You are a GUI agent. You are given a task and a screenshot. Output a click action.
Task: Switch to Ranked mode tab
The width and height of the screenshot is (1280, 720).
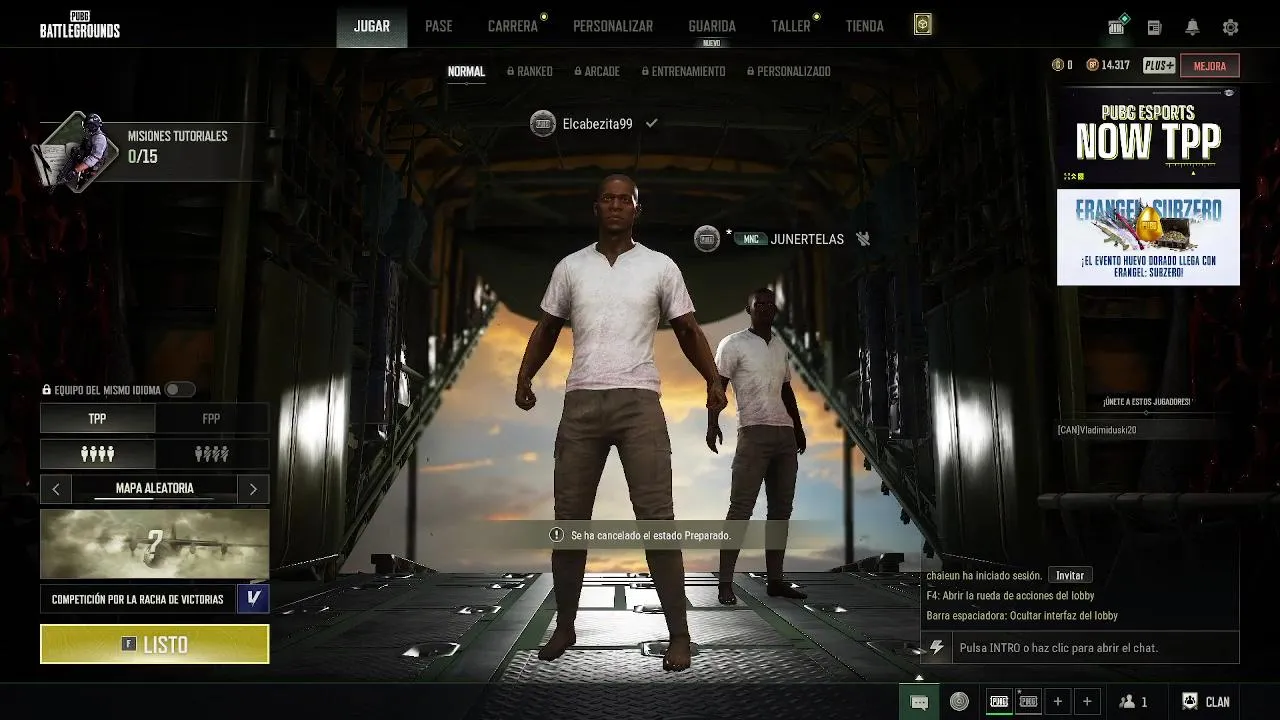coord(530,72)
